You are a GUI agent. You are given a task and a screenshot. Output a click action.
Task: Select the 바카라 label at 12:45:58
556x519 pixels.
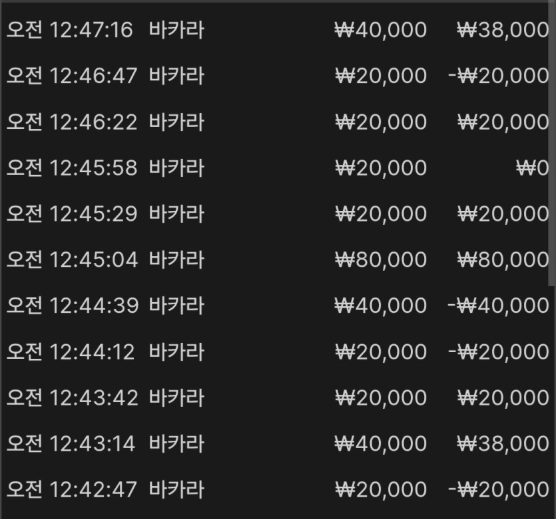[177, 167]
